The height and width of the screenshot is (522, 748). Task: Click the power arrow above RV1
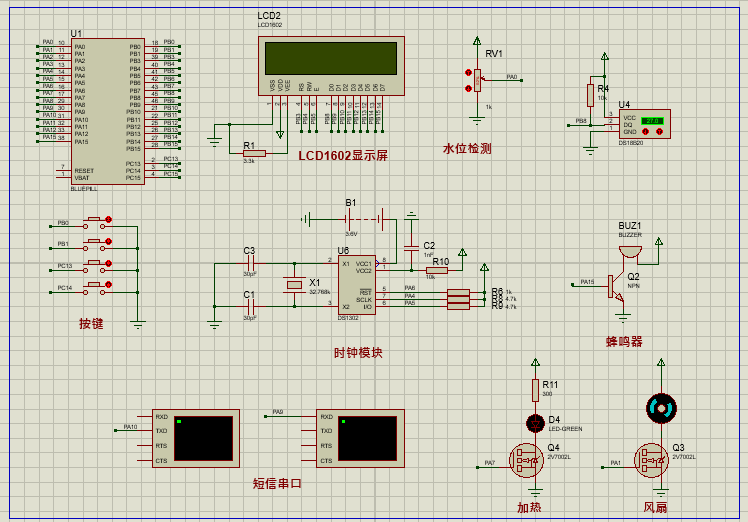coord(477,41)
